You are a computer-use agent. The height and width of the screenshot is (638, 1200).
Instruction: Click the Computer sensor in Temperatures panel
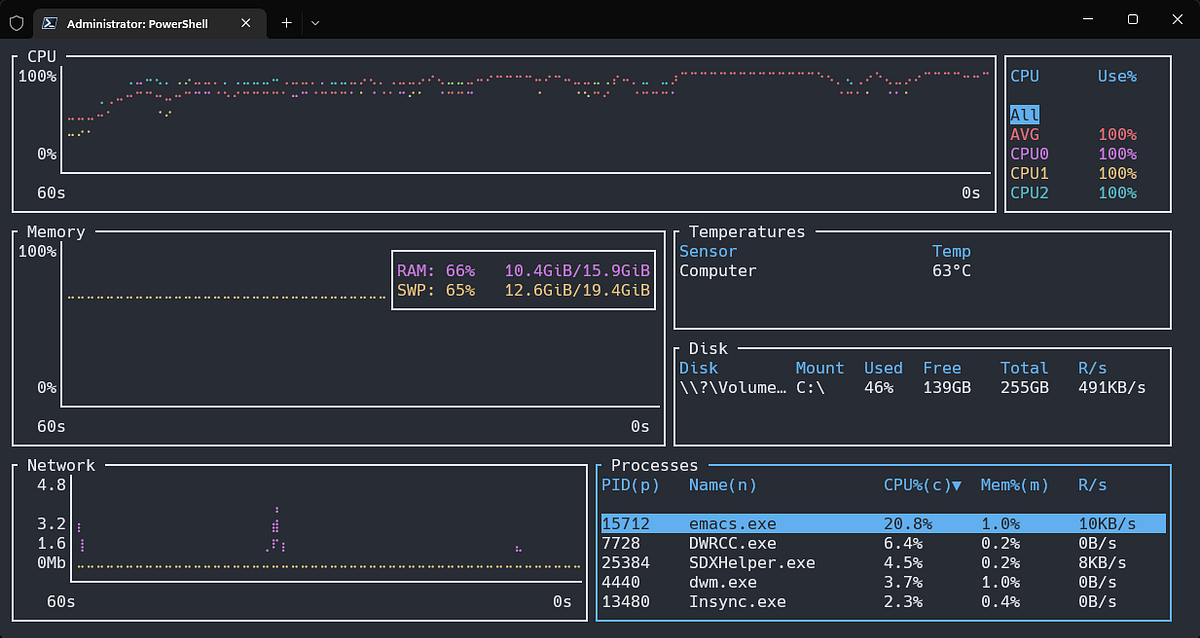click(x=717, y=270)
